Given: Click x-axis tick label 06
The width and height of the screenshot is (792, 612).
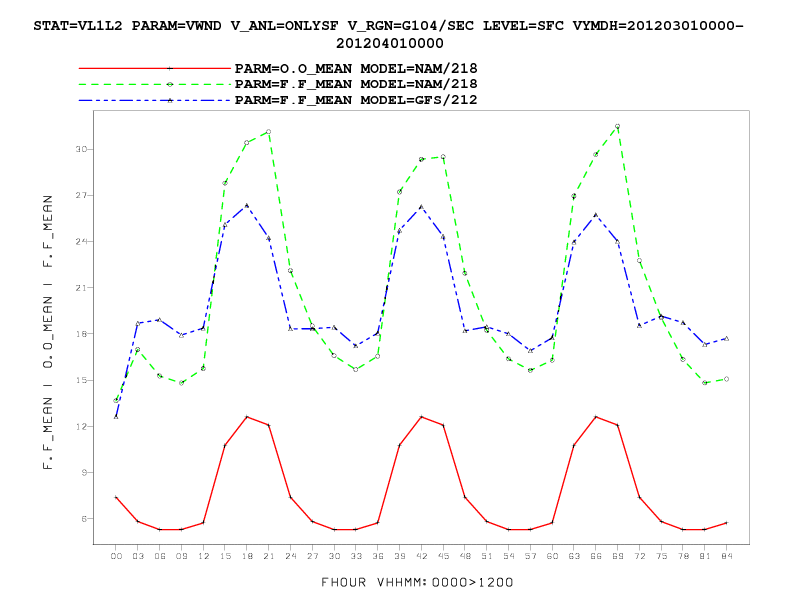Looking at the screenshot, I should tap(160, 556).
